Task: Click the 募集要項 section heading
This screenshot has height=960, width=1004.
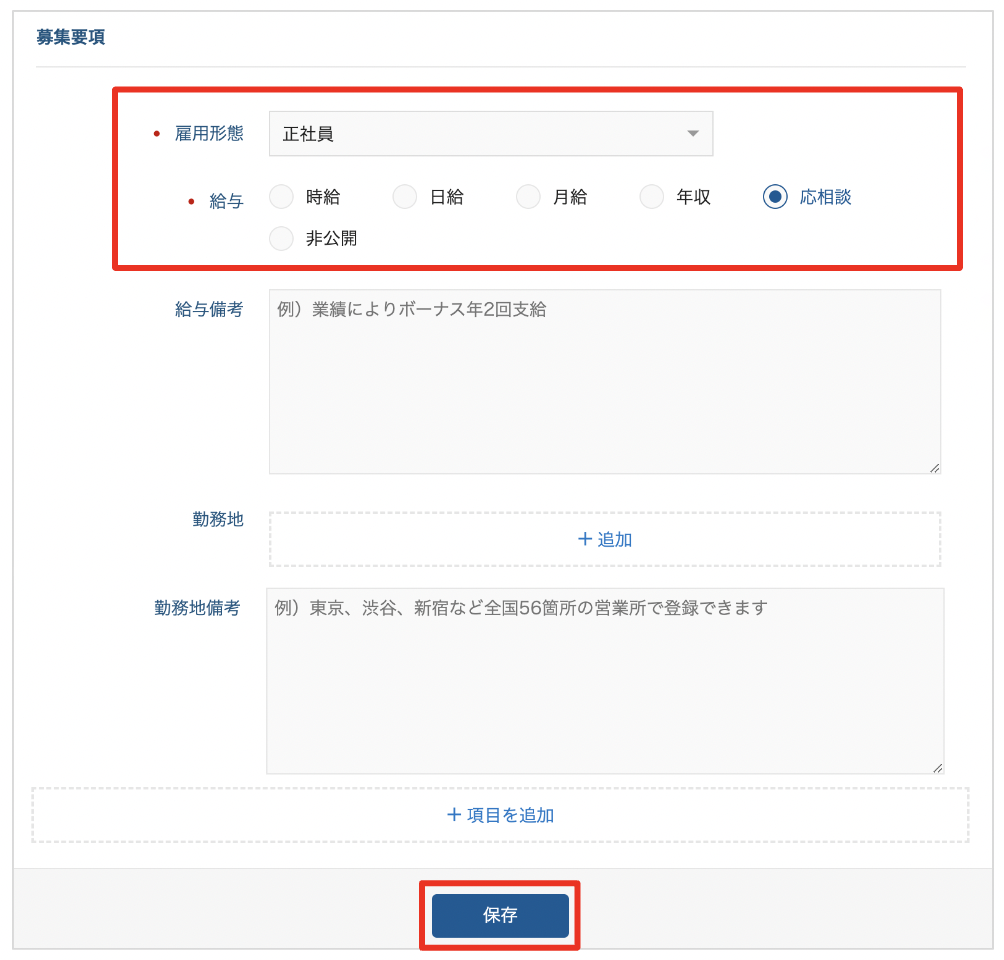Action: pos(71,38)
